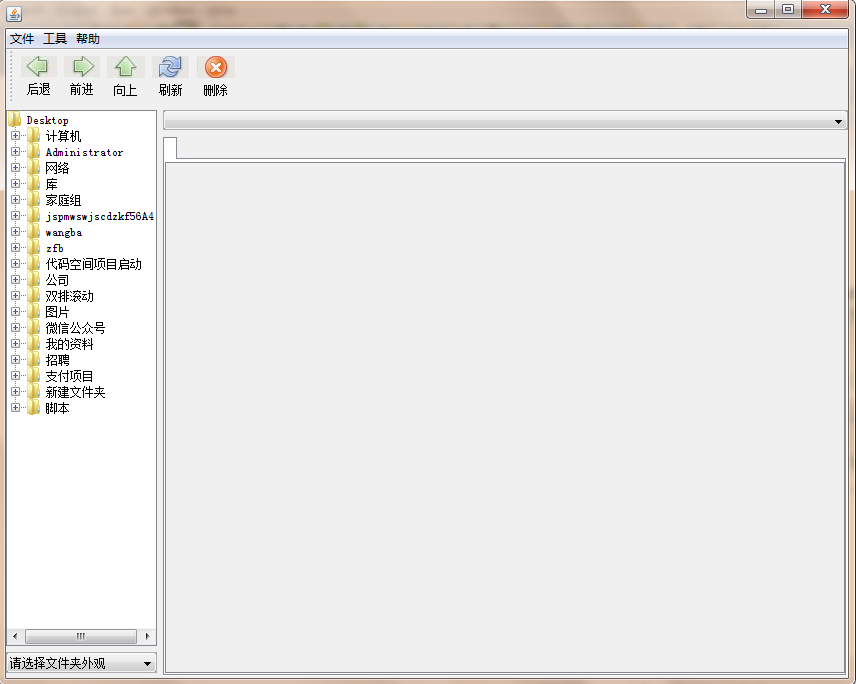Click the Java icon in title bar
This screenshot has height=684, width=856.
tap(14, 13)
